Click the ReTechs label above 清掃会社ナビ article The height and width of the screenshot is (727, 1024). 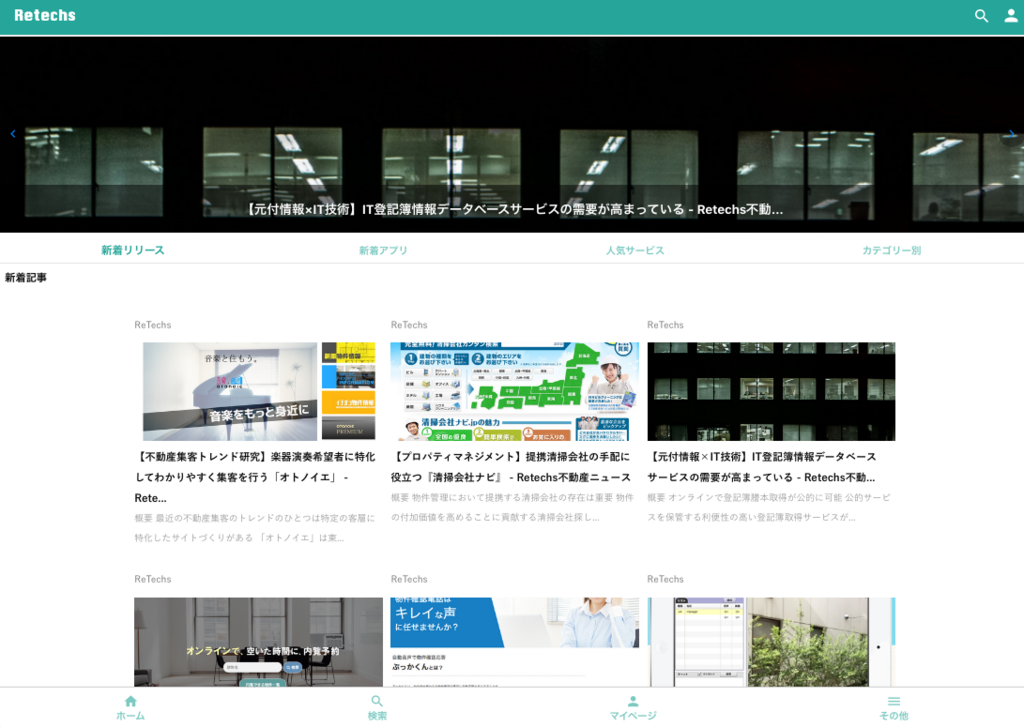[409, 325]
